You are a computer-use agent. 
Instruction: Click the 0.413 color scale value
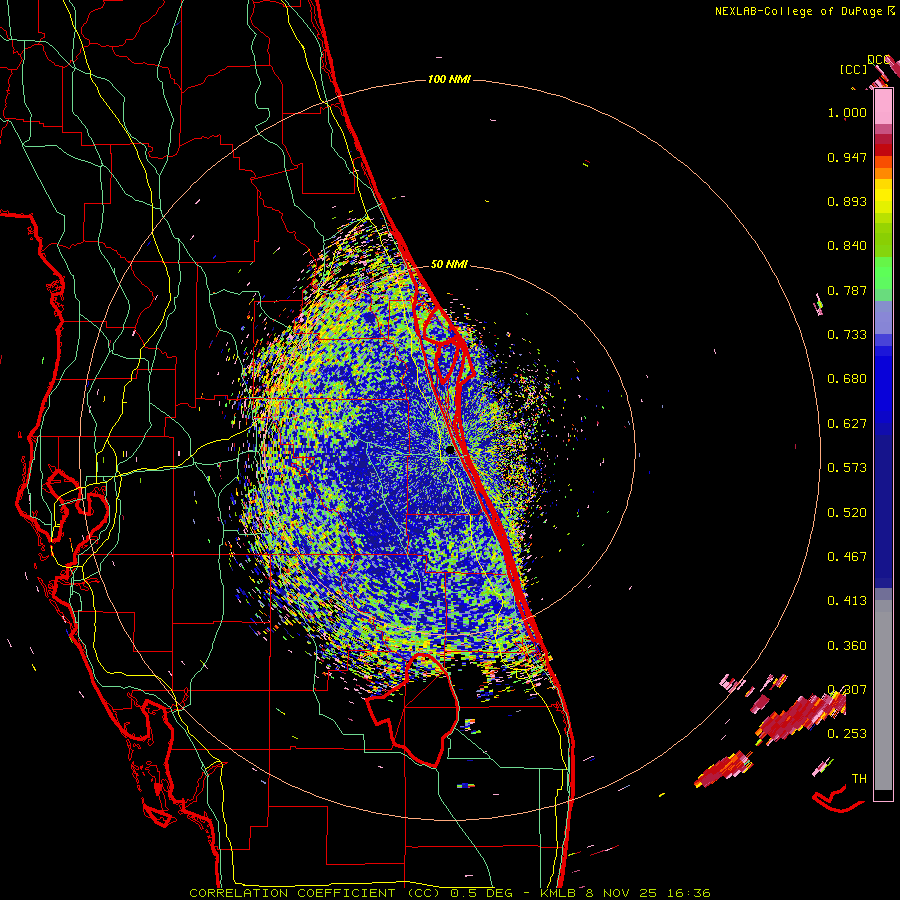click(x=847, y=601)
